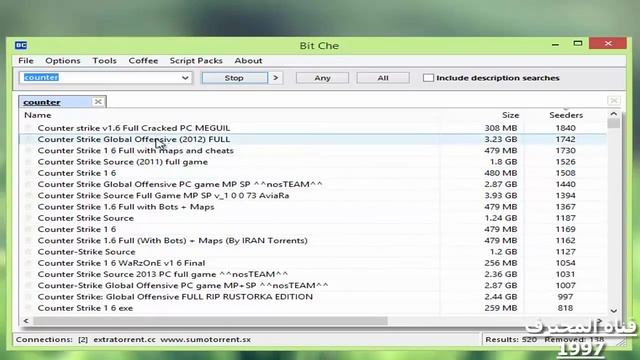Close the counter search tab

coord(98,102)
